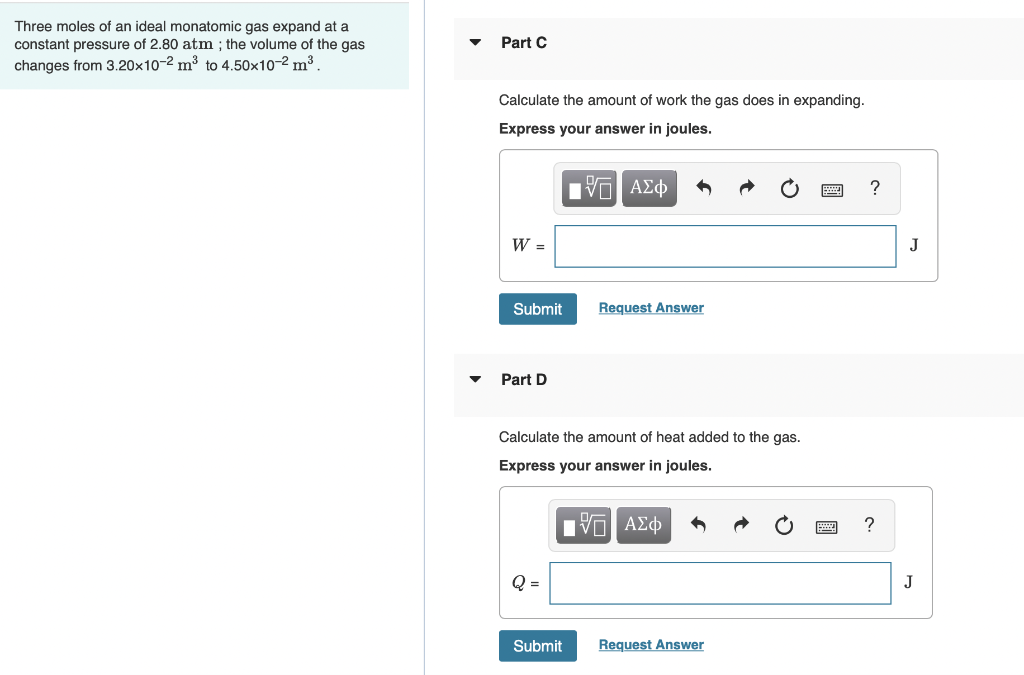Screen dimensions: 1024x675
Task: Submit the Part D answer
Action: (x=537, y=646)
